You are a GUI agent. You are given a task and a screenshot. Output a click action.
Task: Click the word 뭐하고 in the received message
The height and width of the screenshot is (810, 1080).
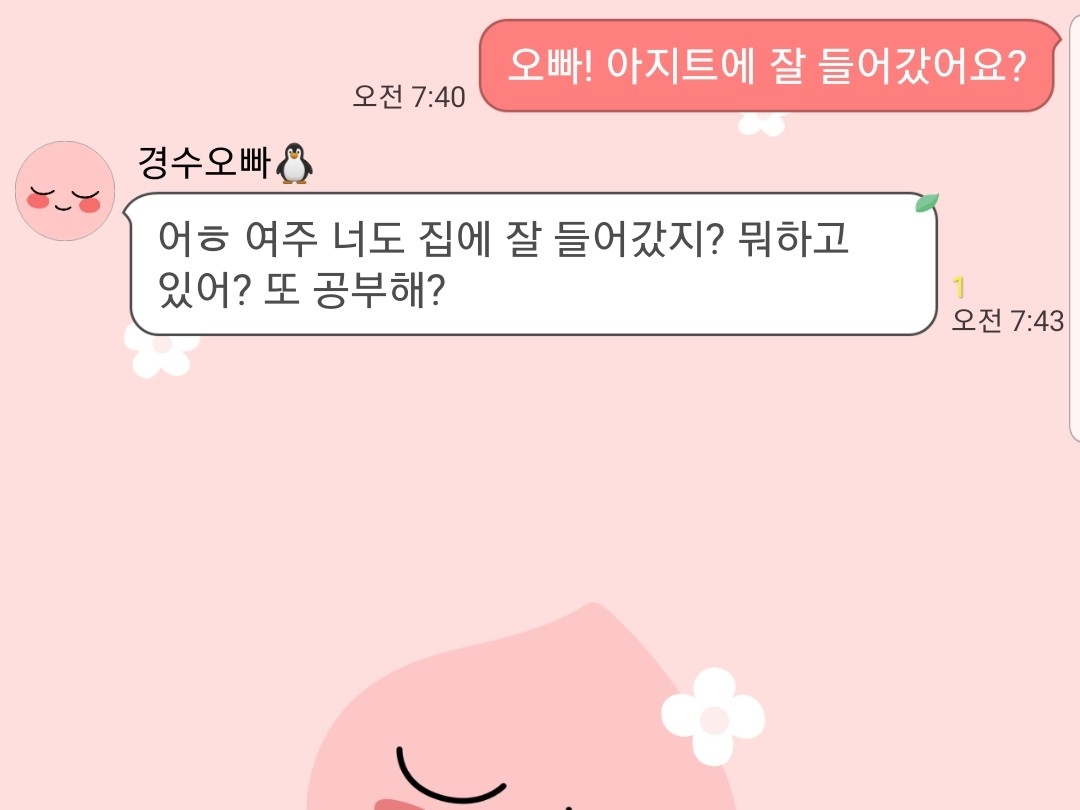point(793,238)
